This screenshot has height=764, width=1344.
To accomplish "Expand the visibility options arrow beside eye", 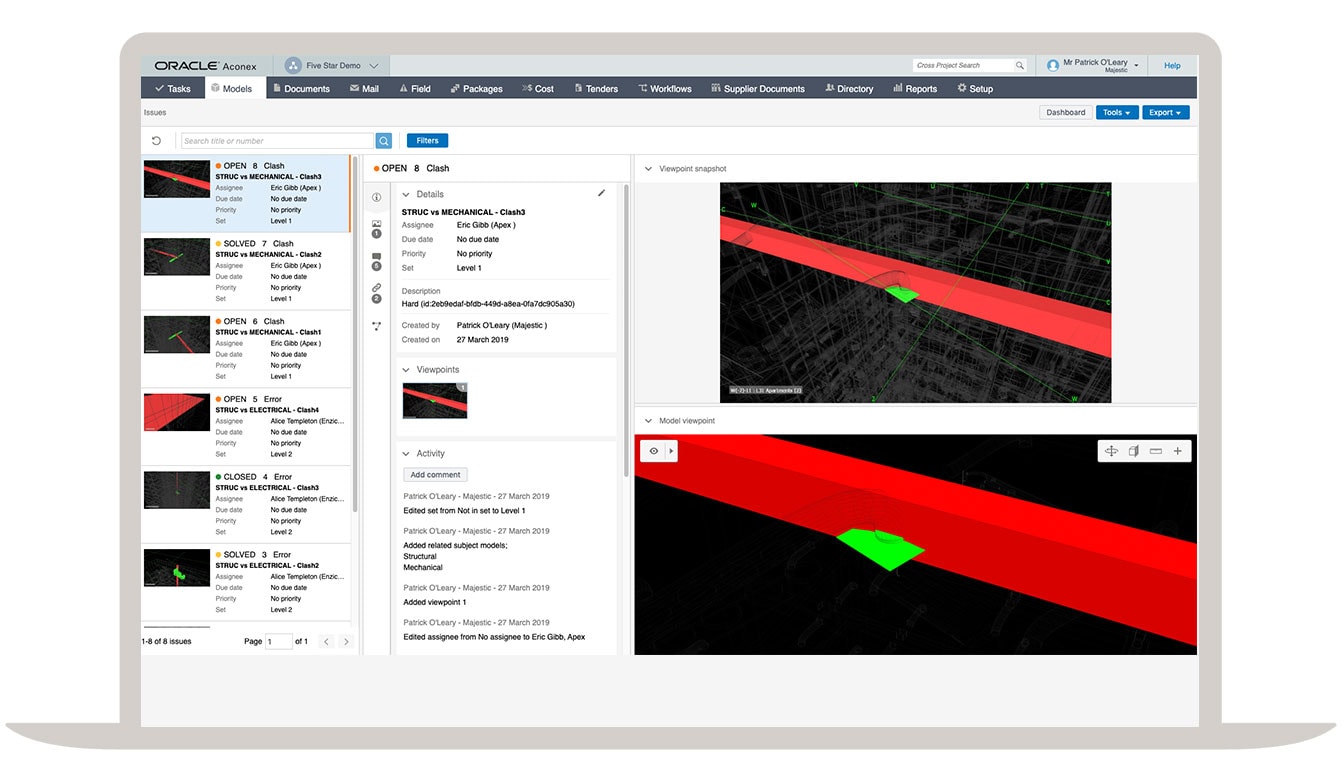I will coord(671,451).
